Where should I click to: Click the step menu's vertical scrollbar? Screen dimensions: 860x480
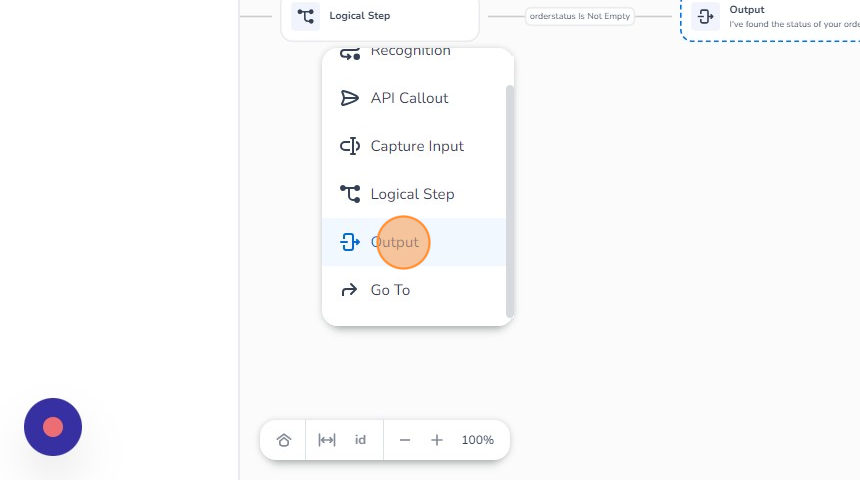coord(510,200)
